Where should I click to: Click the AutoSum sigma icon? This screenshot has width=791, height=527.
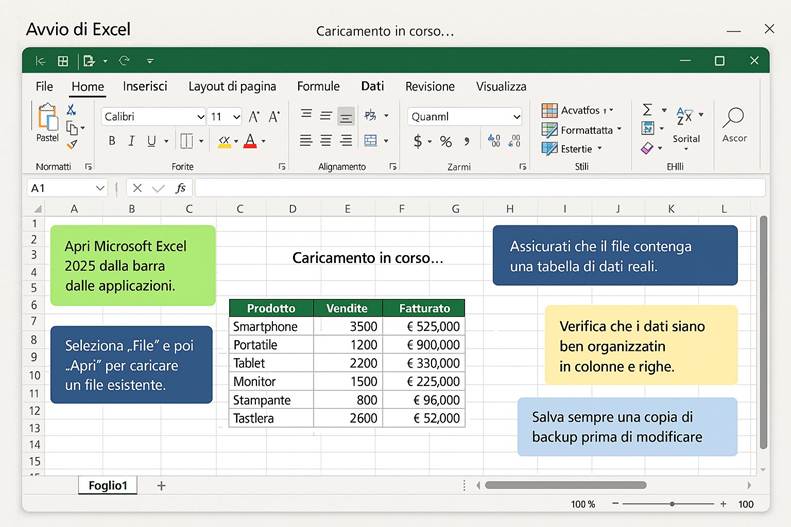(647, 110)
